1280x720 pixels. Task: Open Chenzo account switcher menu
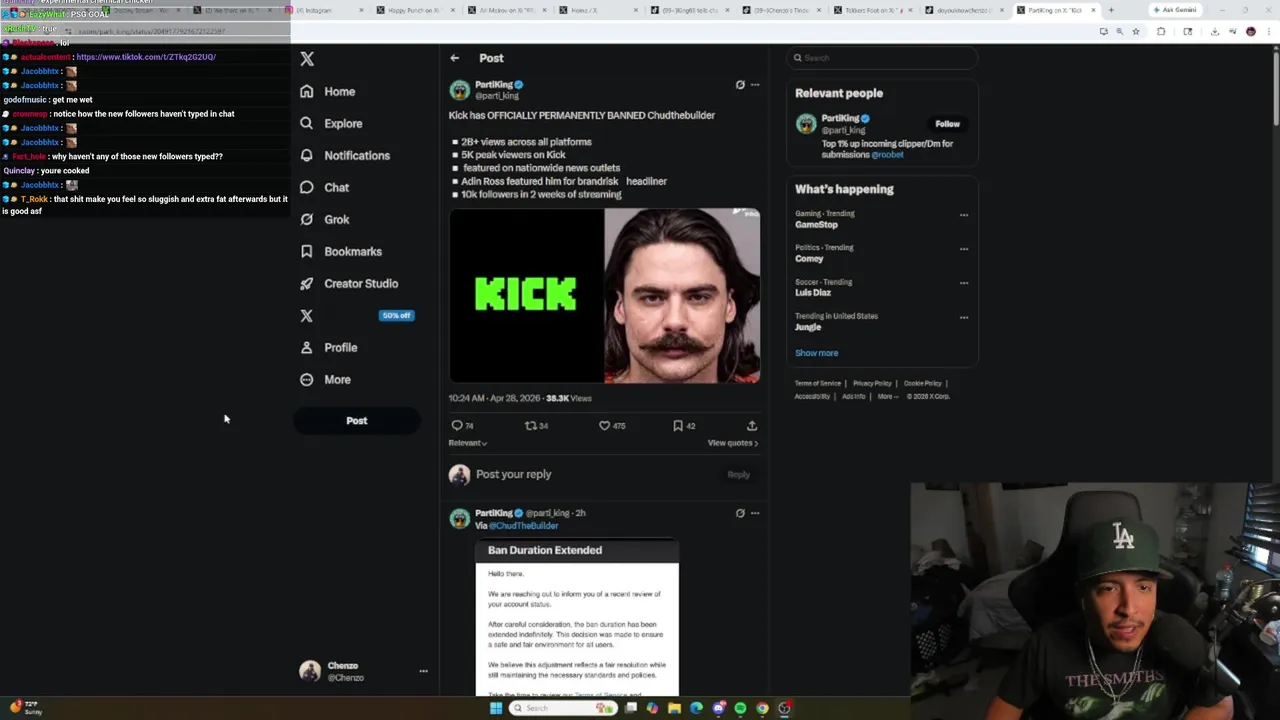coord(364,671)
